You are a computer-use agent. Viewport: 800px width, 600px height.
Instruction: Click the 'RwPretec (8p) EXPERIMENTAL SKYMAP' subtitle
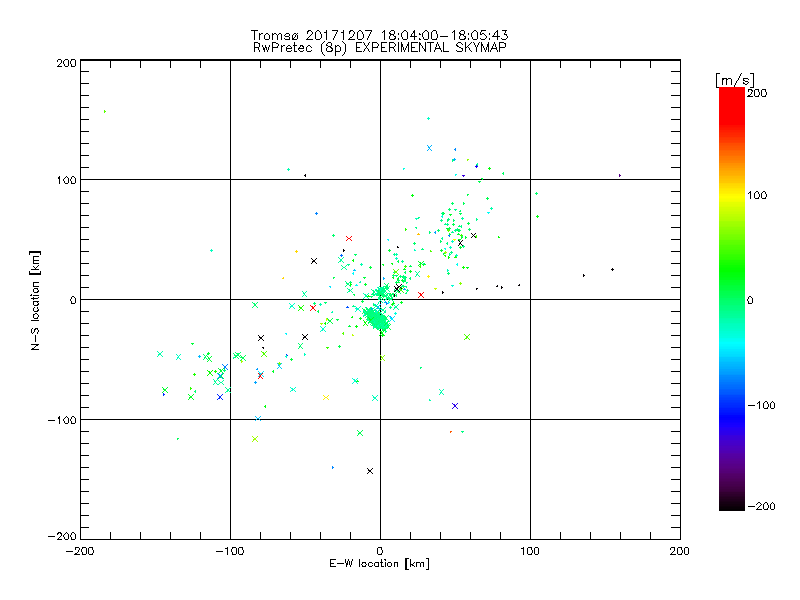tap(380, 47)
